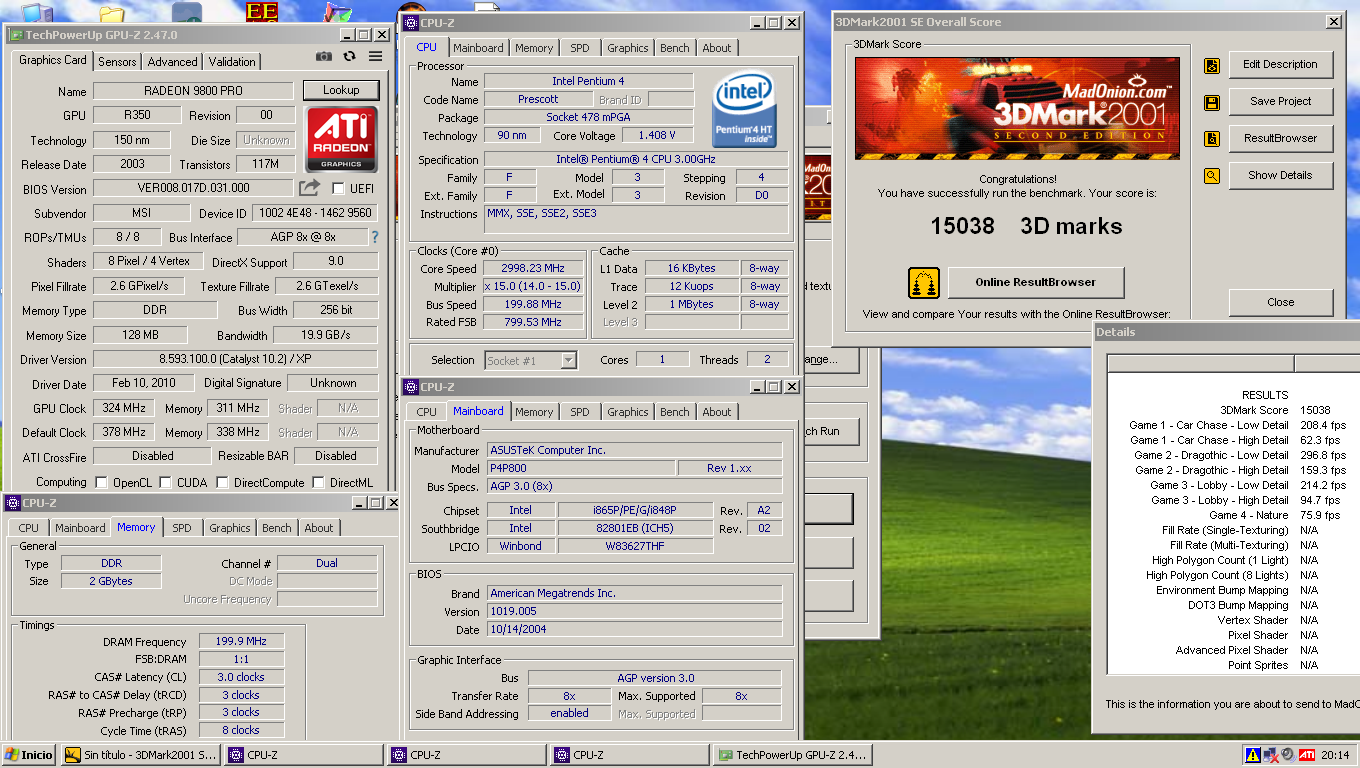Click the ATI tray icon
1360x768 pixels.
[1306, 755]
